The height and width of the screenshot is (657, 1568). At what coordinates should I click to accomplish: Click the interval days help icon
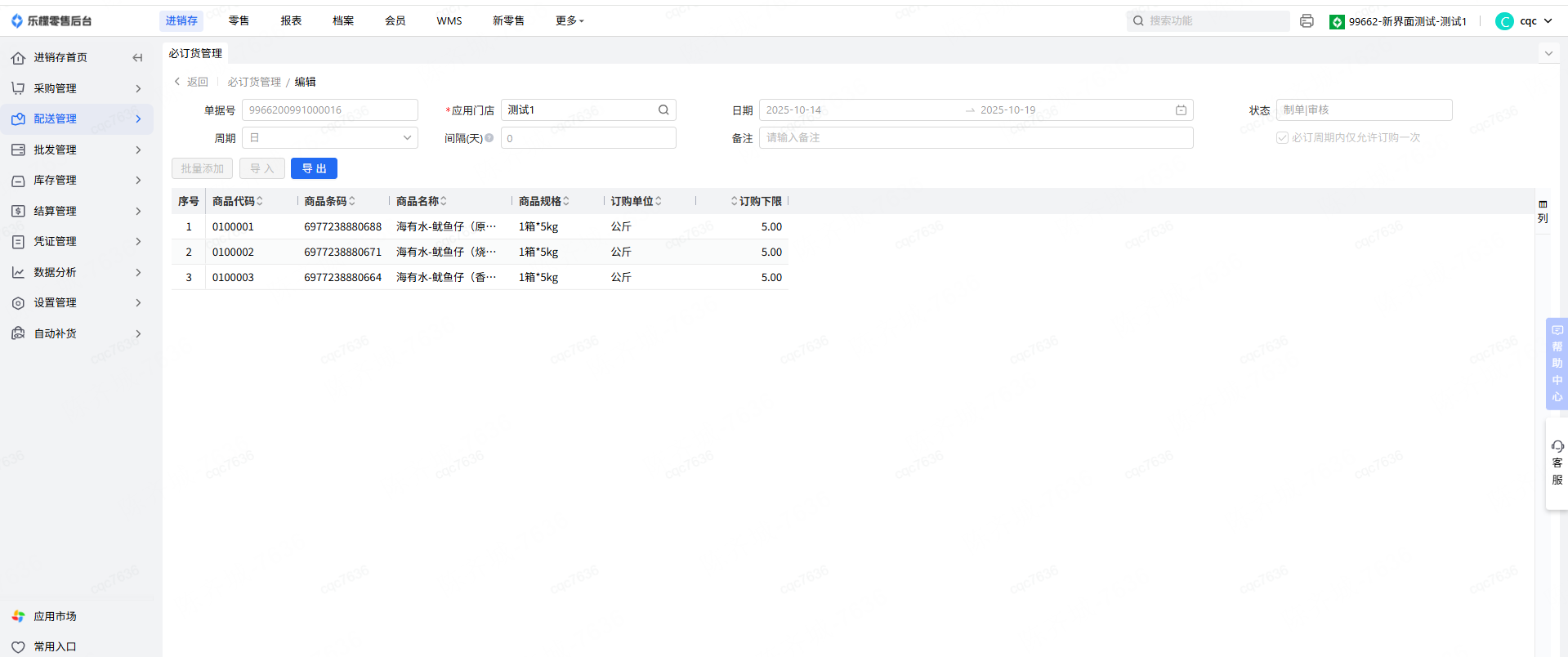tap(489, 138)
